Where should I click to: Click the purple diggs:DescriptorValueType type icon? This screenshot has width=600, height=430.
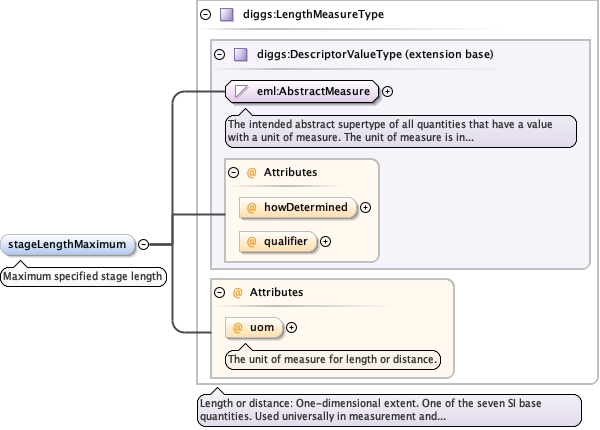tap(241, 54)
